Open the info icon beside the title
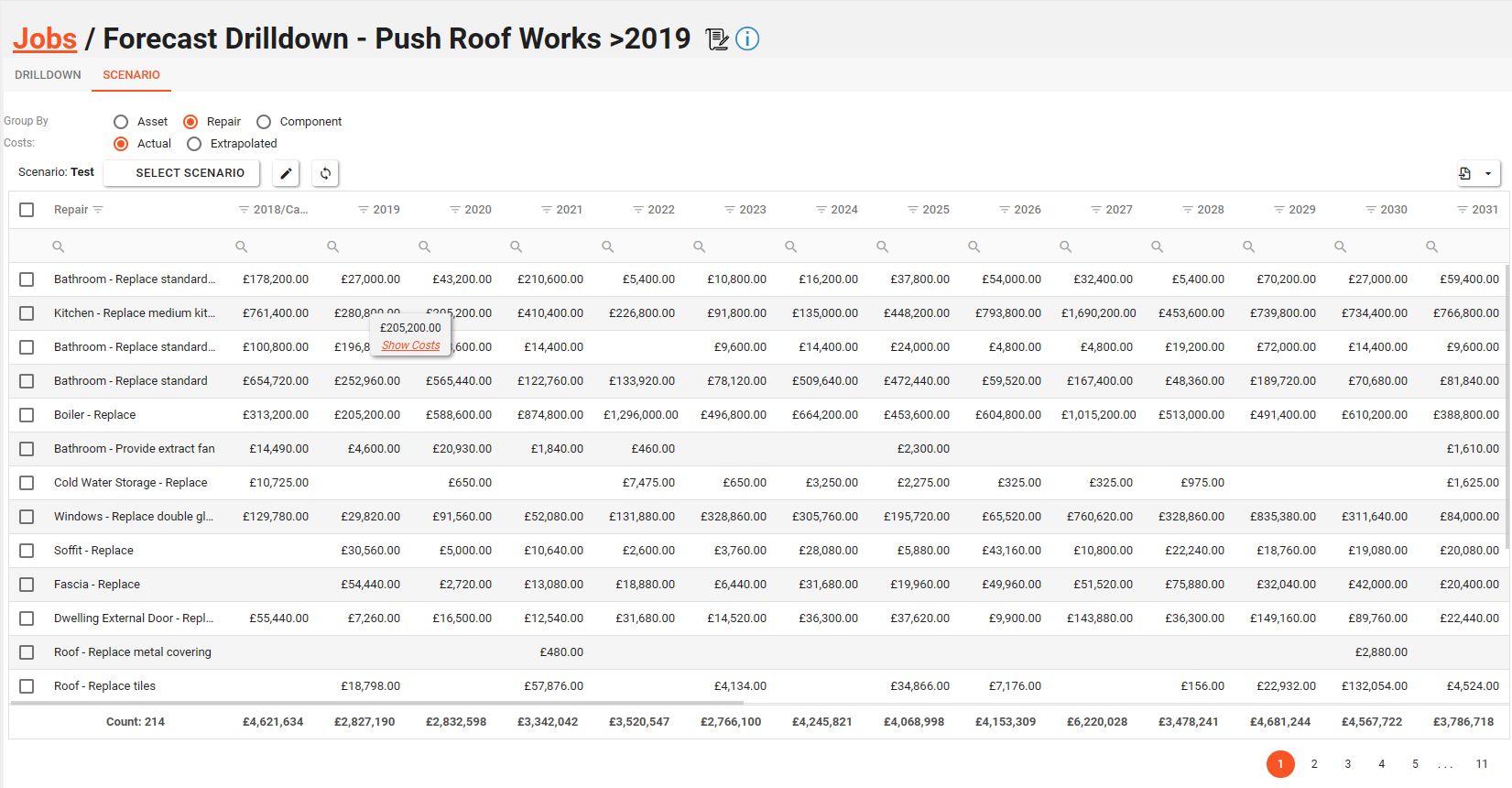This screenshot has width=1512, height=788. click(x=747, y=39)
